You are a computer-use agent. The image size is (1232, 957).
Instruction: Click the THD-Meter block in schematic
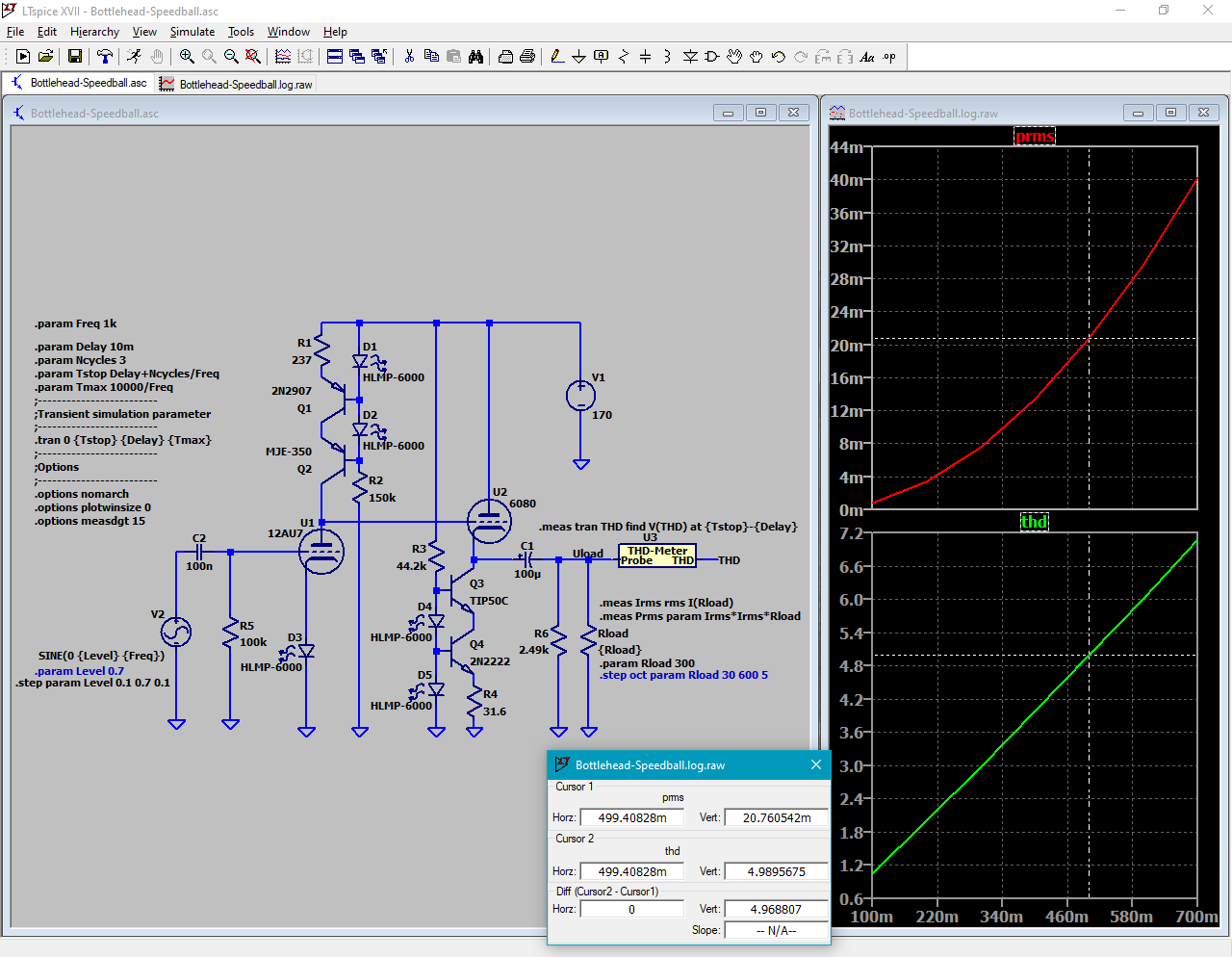coord(656,556)
